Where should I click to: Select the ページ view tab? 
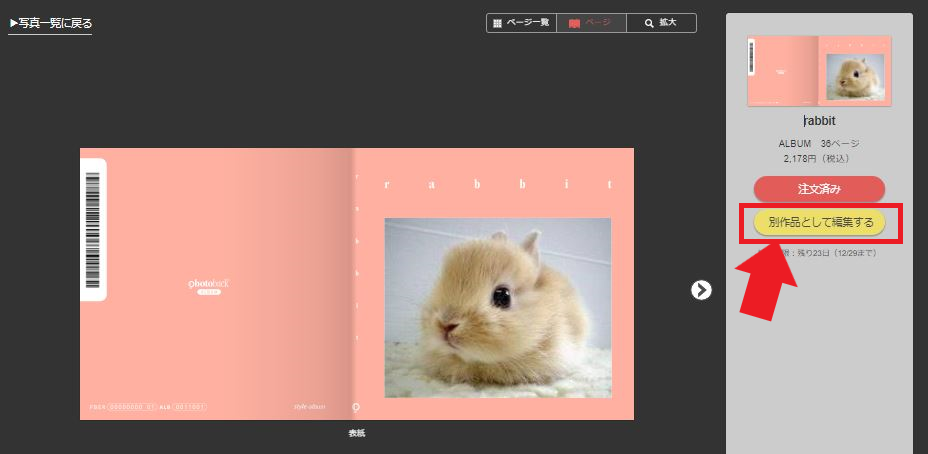(591, 23)
